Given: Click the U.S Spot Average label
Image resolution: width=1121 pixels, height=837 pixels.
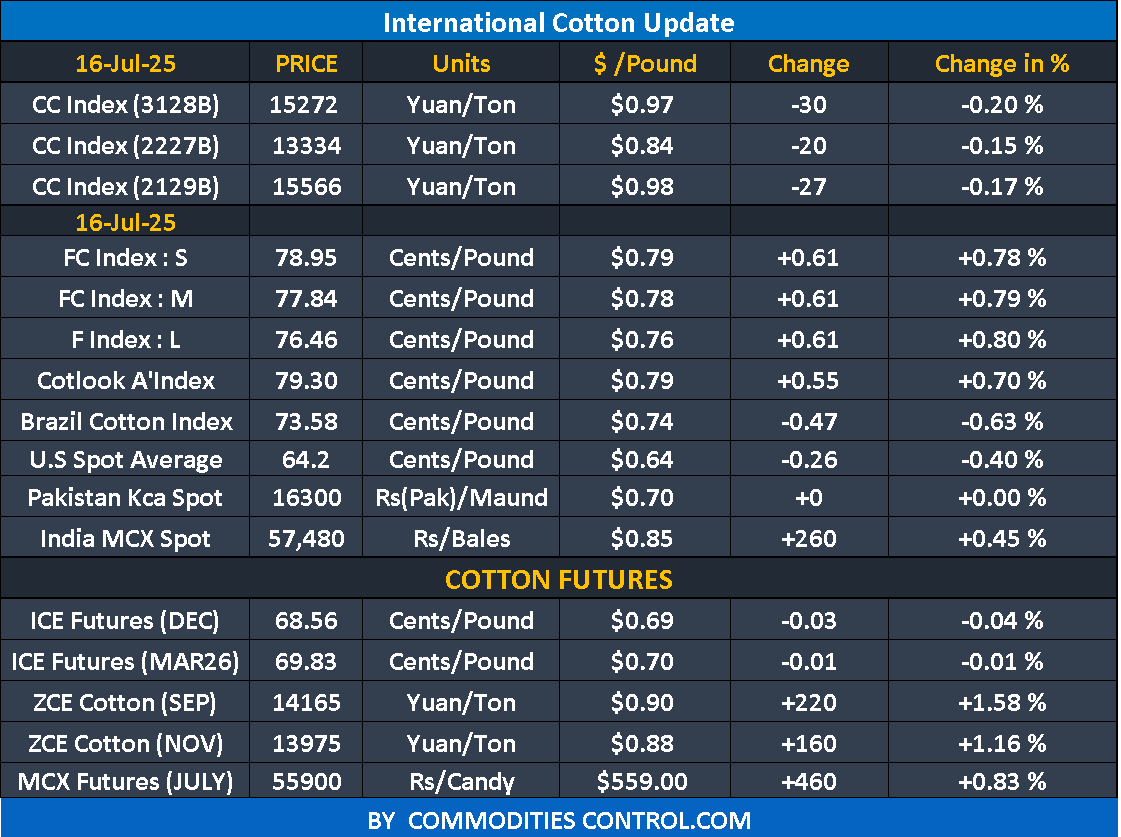Looking at the screenshot, I should pos(125,460).
